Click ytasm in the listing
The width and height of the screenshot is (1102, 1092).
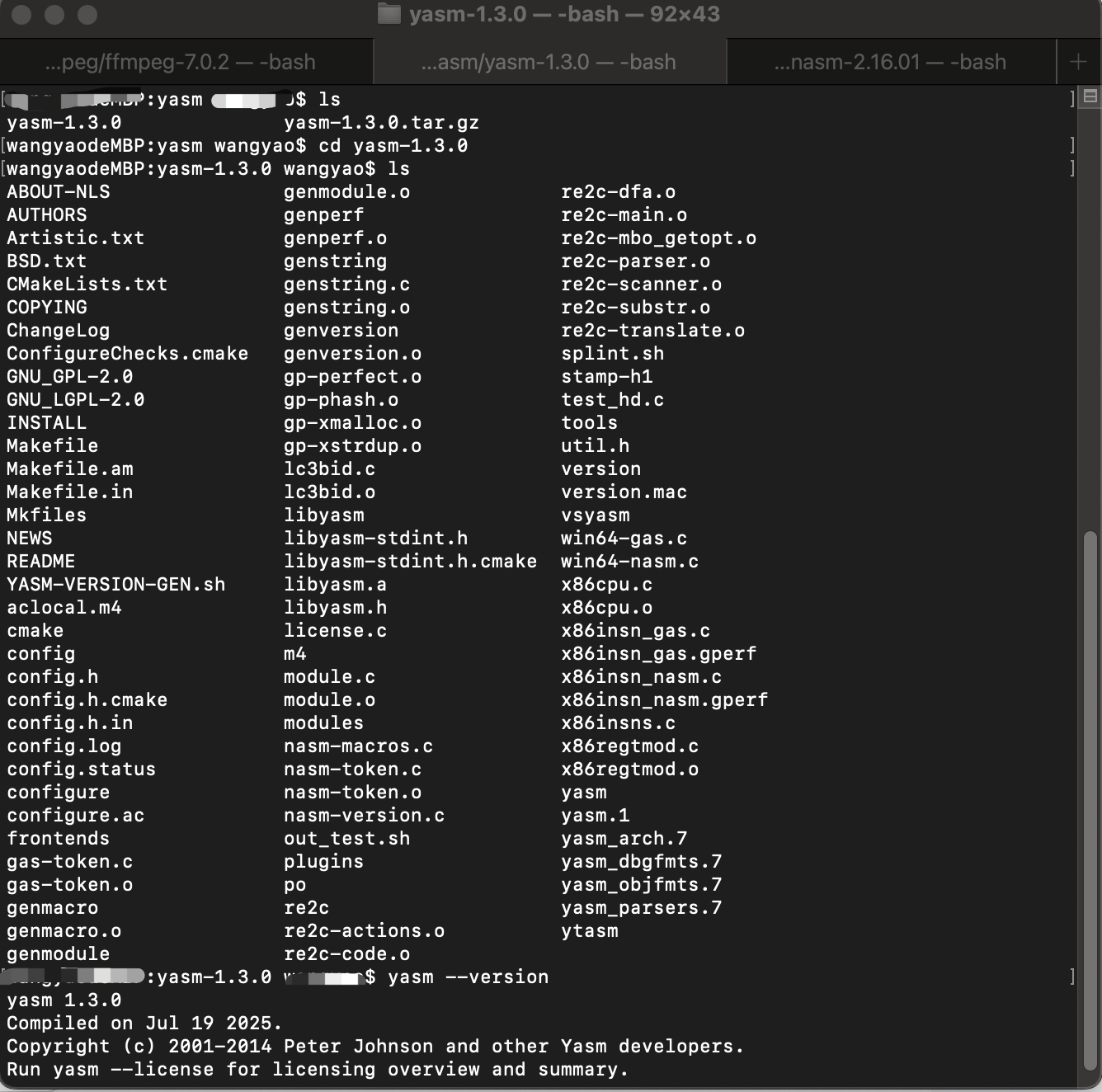[590, 930]
